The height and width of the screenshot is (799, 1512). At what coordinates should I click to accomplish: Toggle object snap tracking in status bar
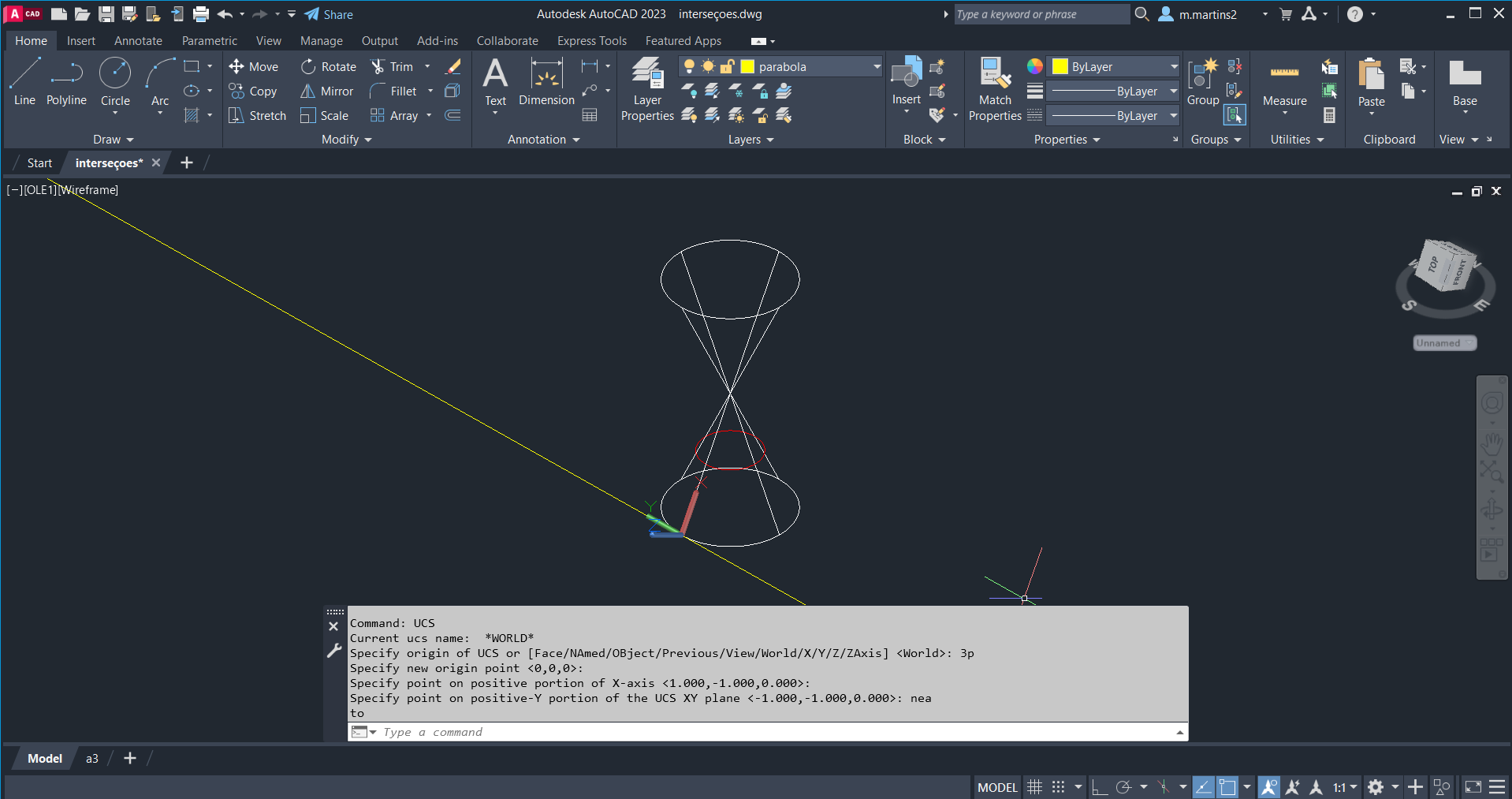(1203, 787)
